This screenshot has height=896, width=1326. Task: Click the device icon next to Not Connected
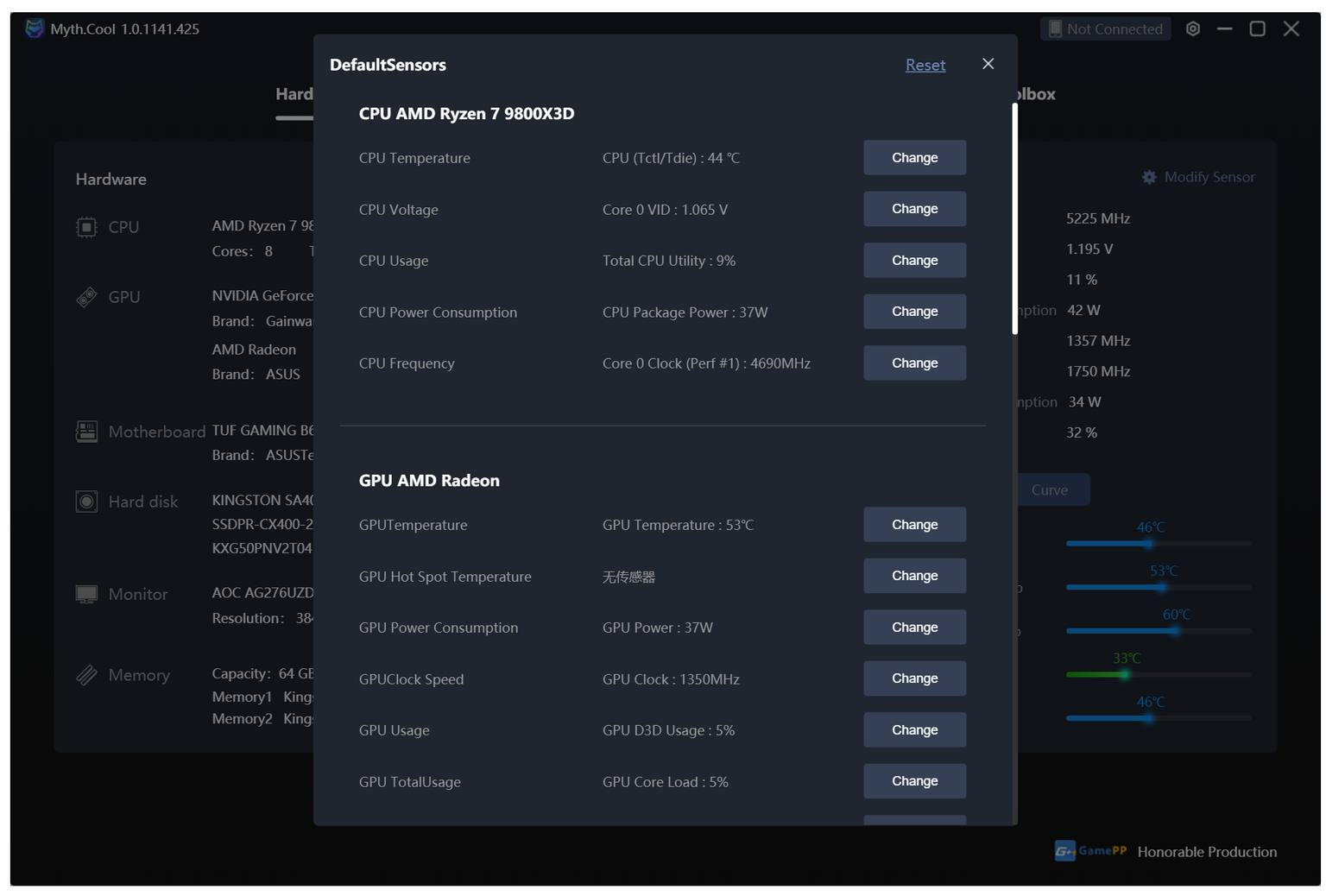tap(1055, 28)
